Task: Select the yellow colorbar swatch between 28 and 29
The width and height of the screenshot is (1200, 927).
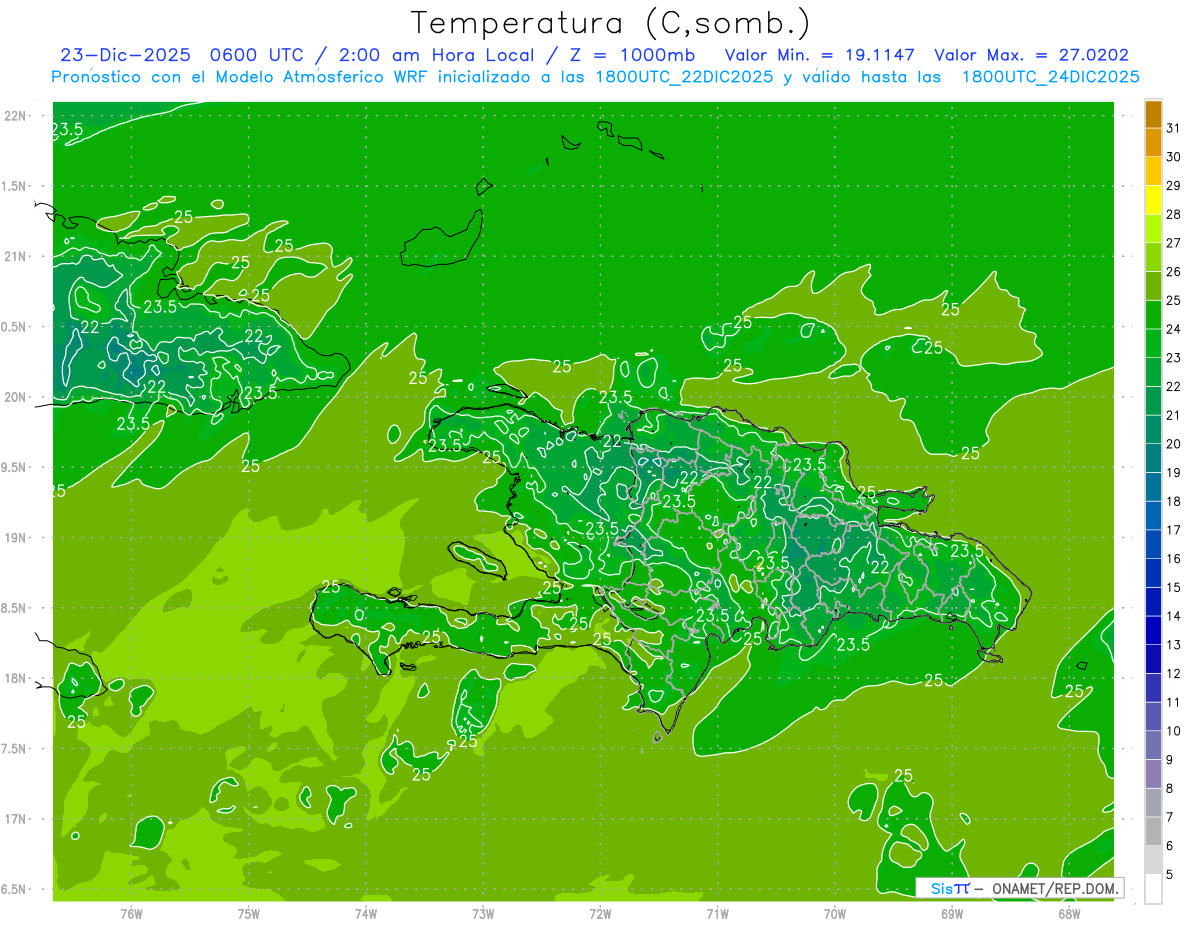Action: (1153, 200)
